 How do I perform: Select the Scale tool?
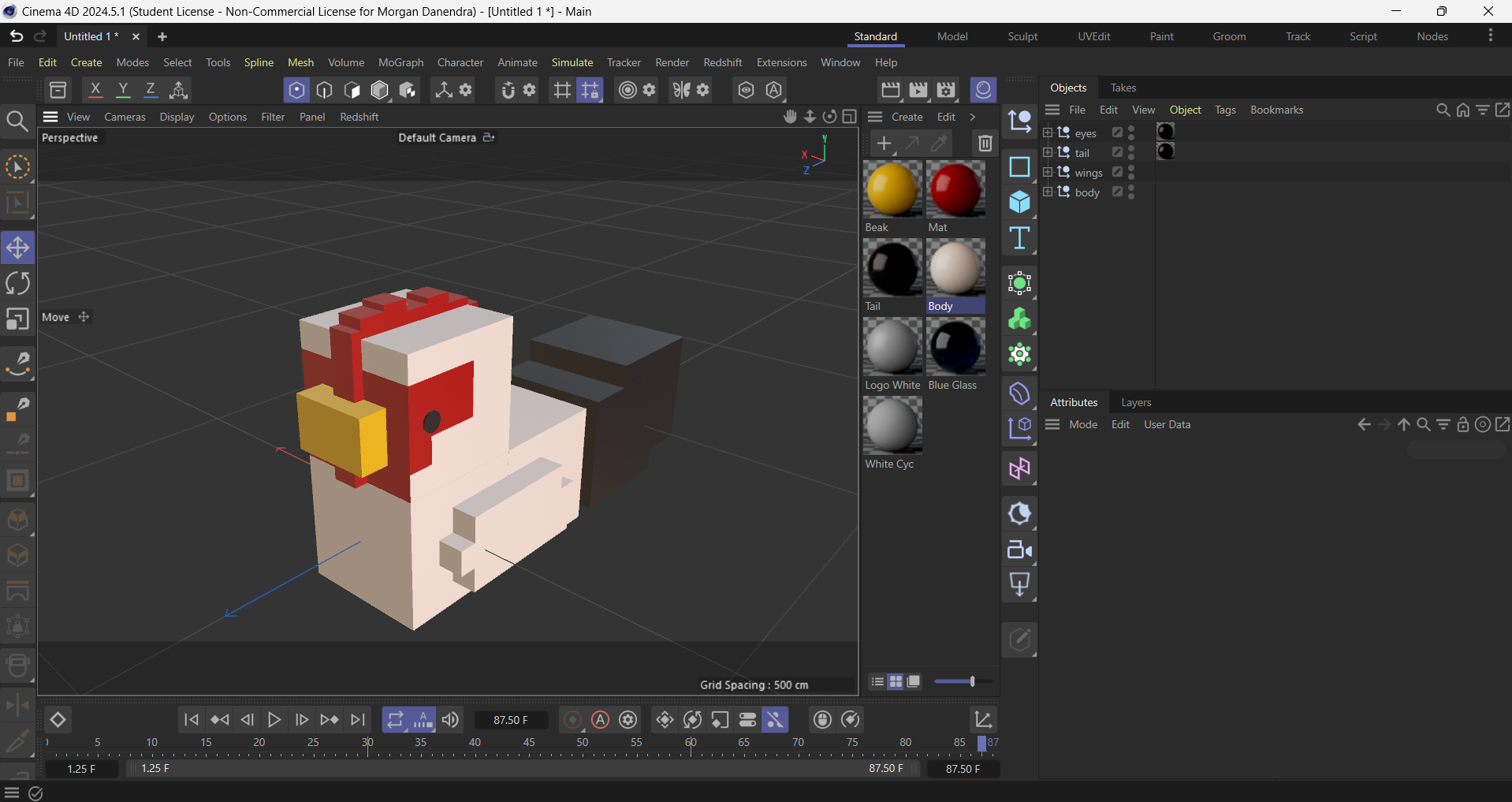coord(17,319)
